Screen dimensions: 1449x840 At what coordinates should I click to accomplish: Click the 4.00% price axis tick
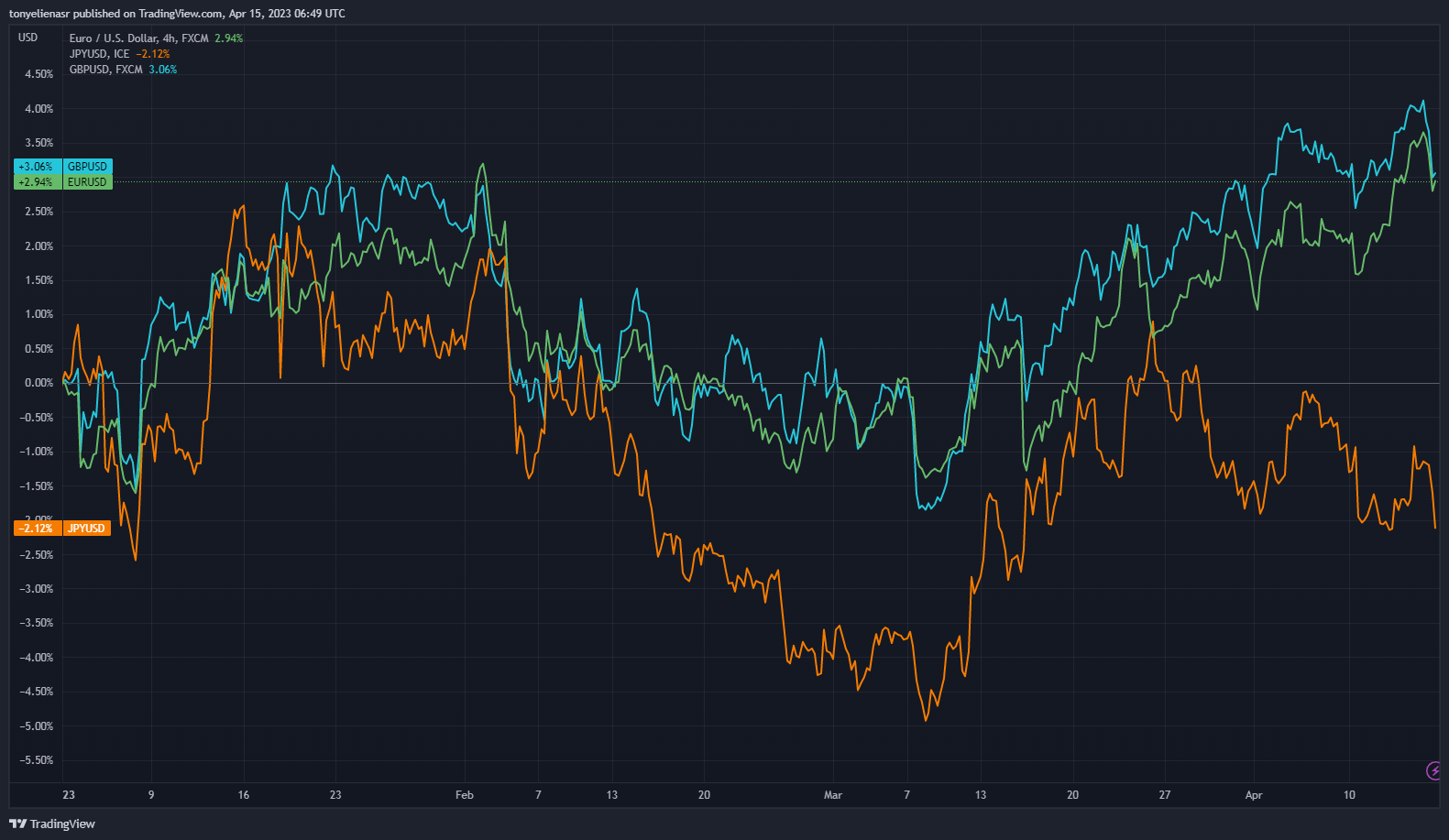tap(39, 109)
